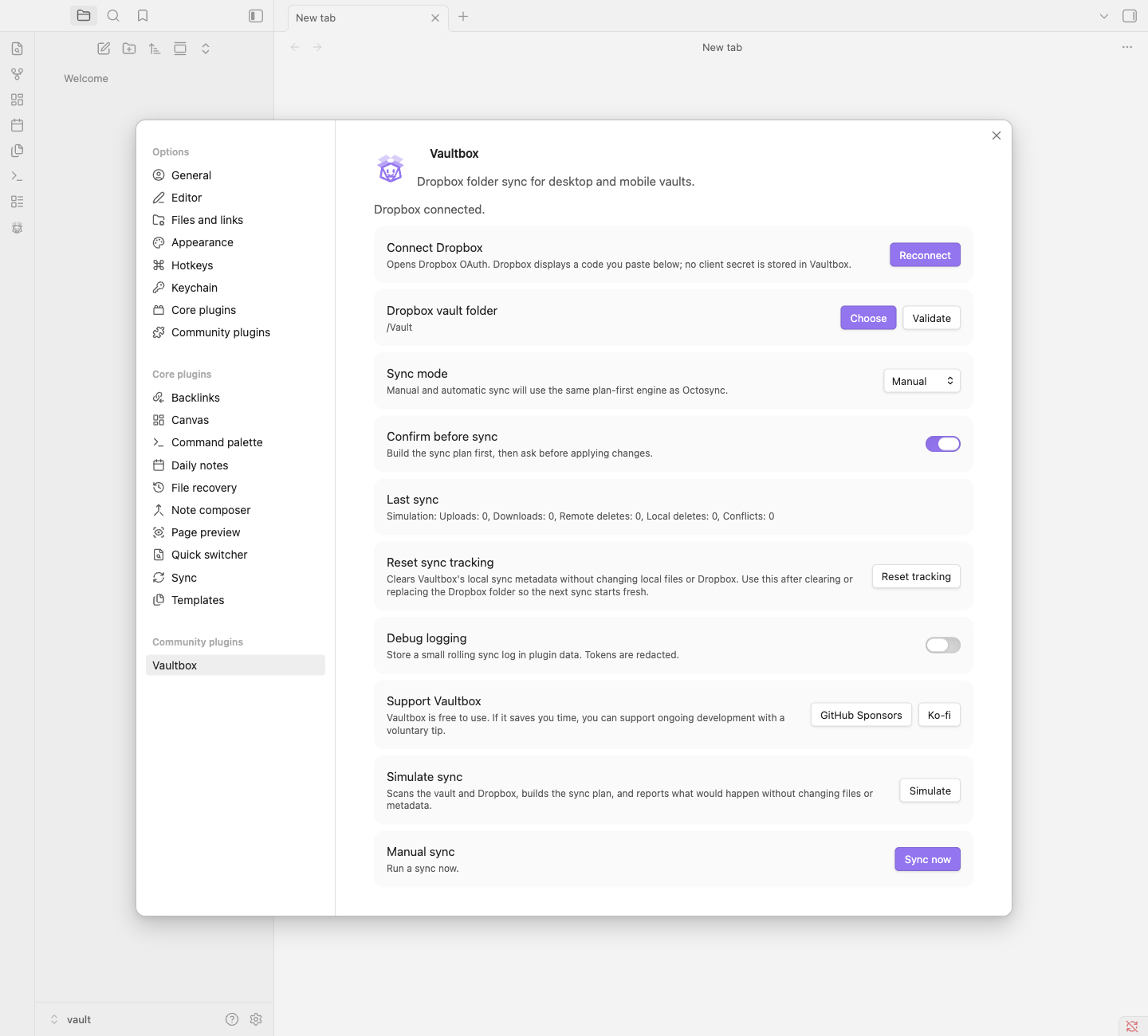Click sync status icon in status bar
This screenshot has width=1148, height=1036.
pos(1132,1026)
